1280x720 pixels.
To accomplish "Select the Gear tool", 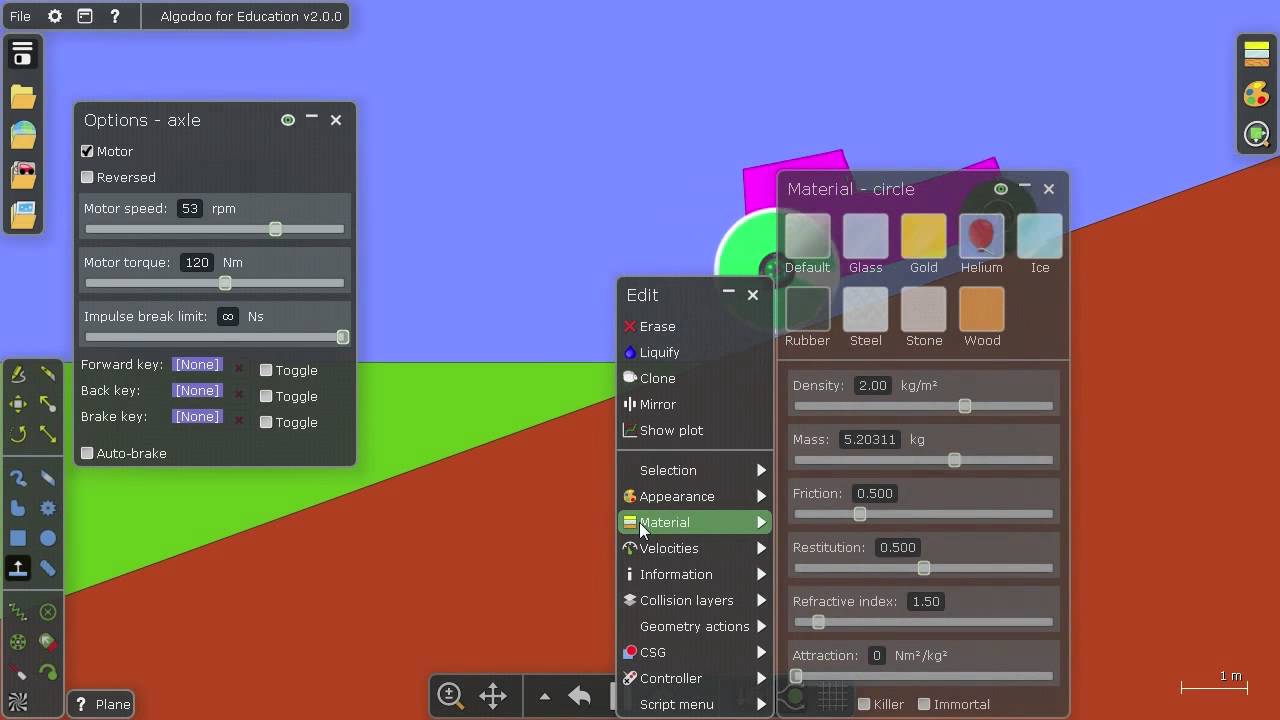I will tap(48, 508).
